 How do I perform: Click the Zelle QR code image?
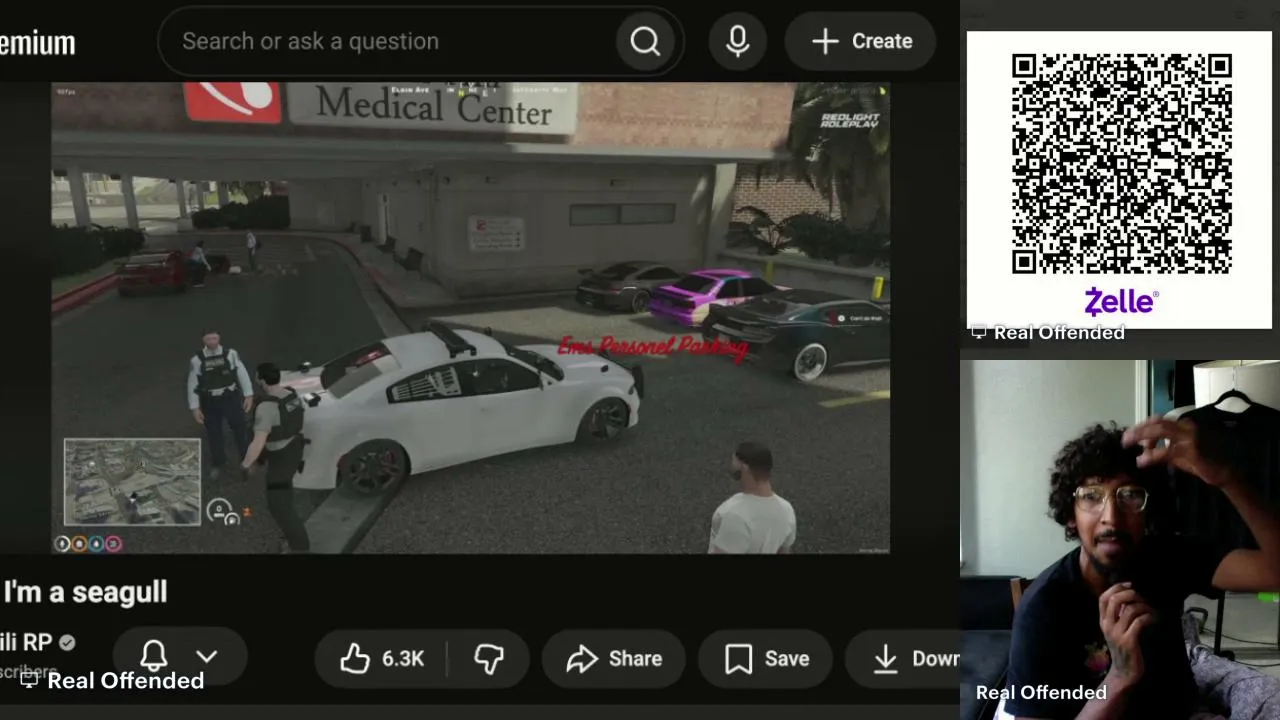point(1121,164)
